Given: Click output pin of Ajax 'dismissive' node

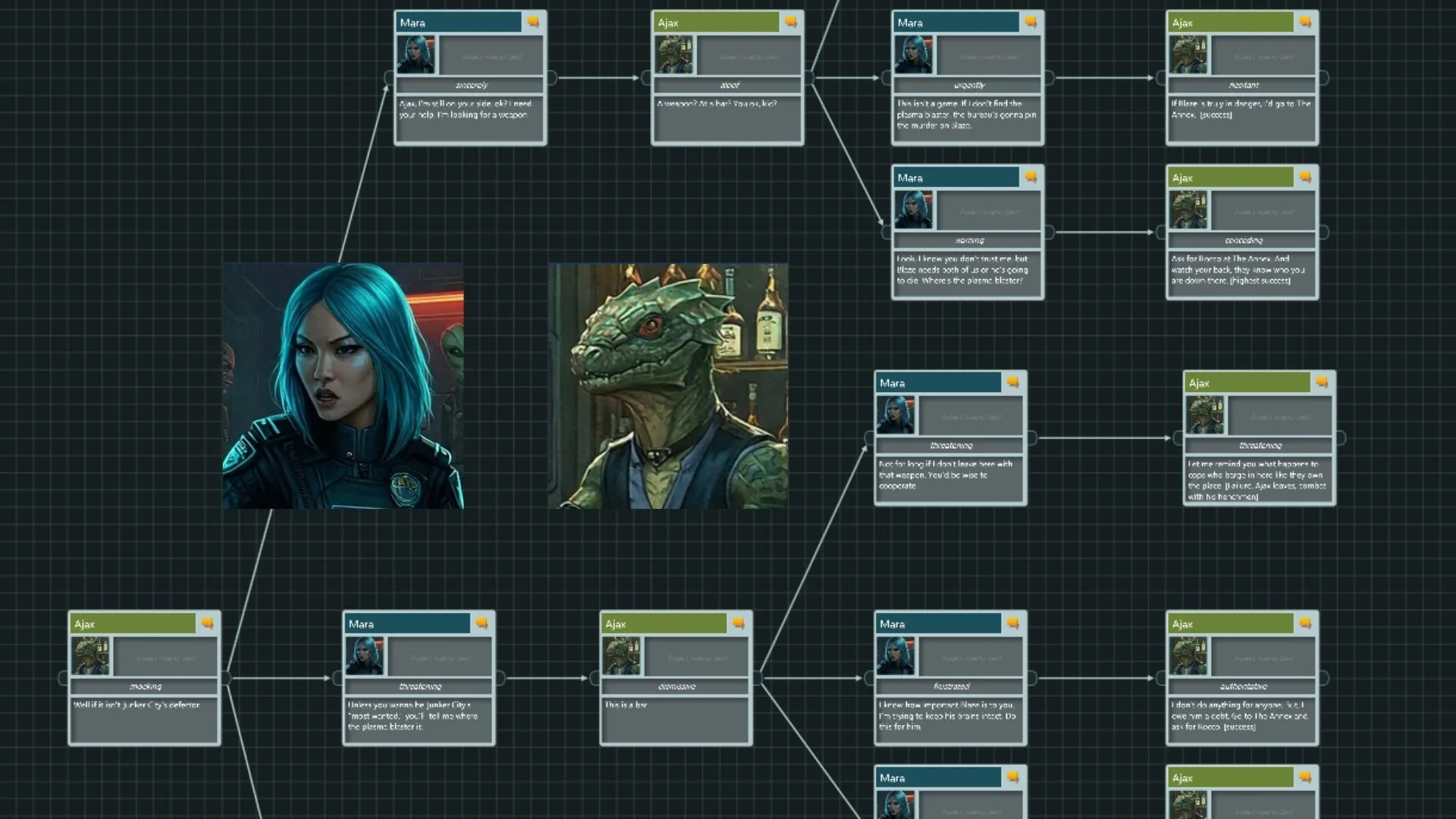Looking at the screenshot, I should 757,678.
